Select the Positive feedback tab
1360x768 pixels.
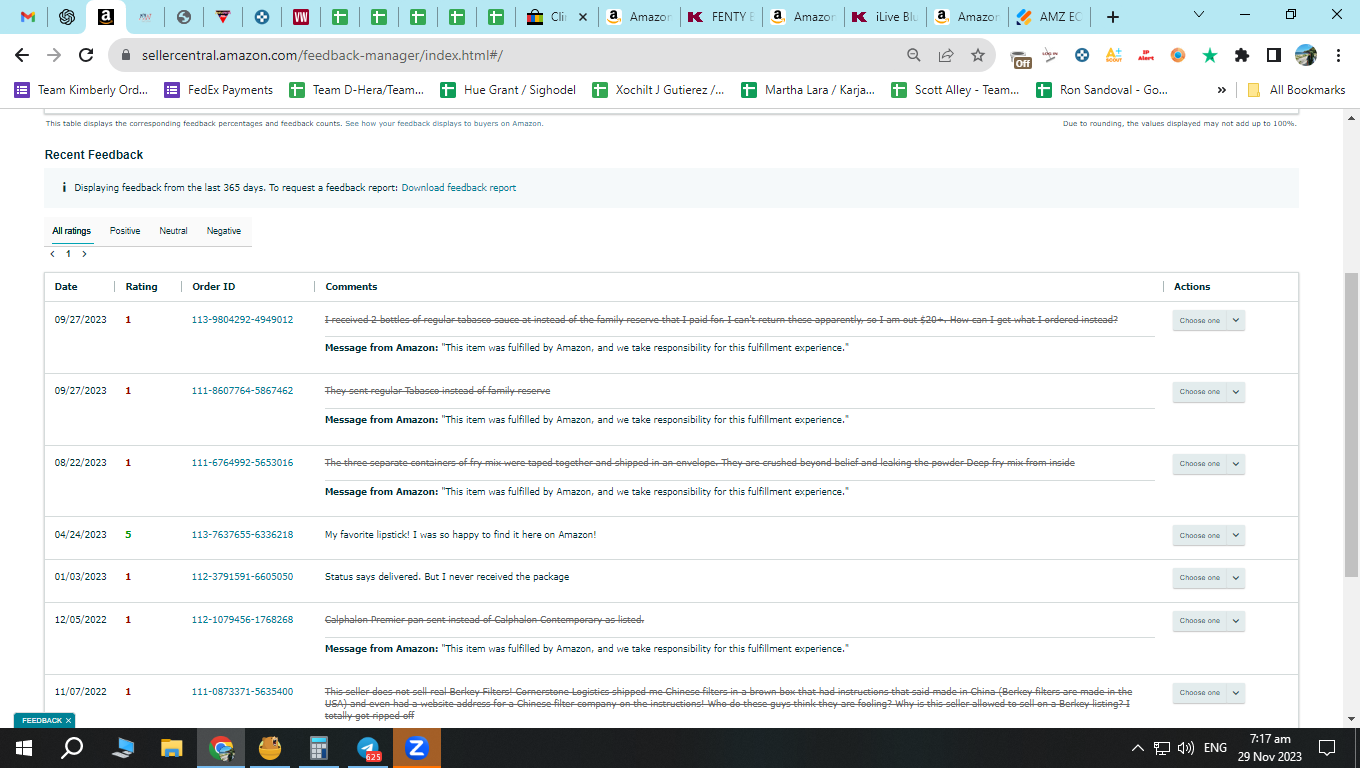click(125, 231)
